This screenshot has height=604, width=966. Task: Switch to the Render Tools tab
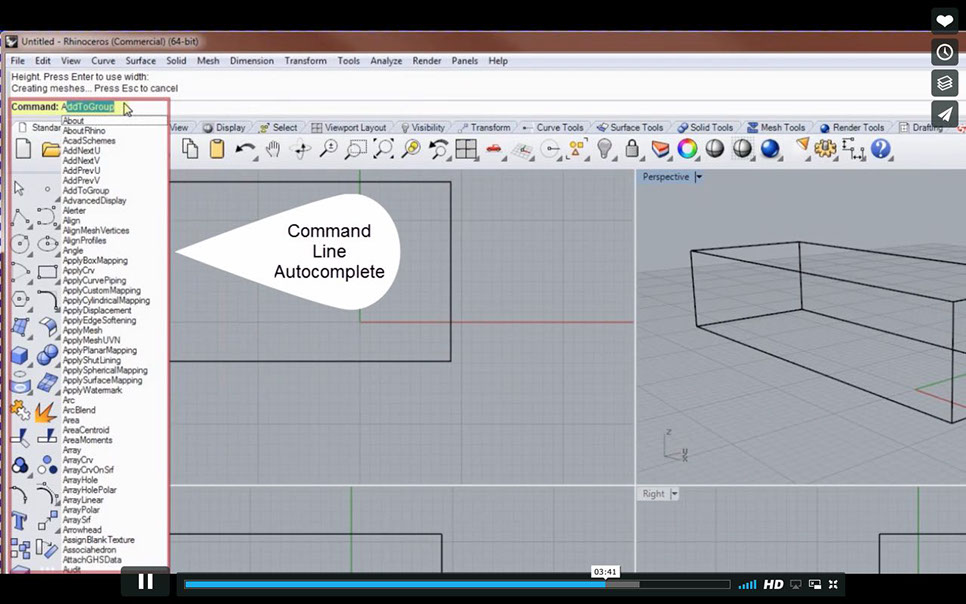(852, 128)
